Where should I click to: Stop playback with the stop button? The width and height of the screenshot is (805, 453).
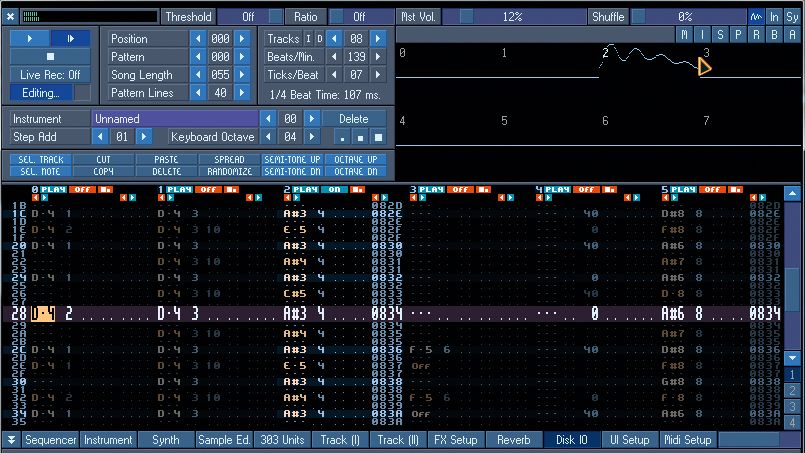[x=49, y=56]
